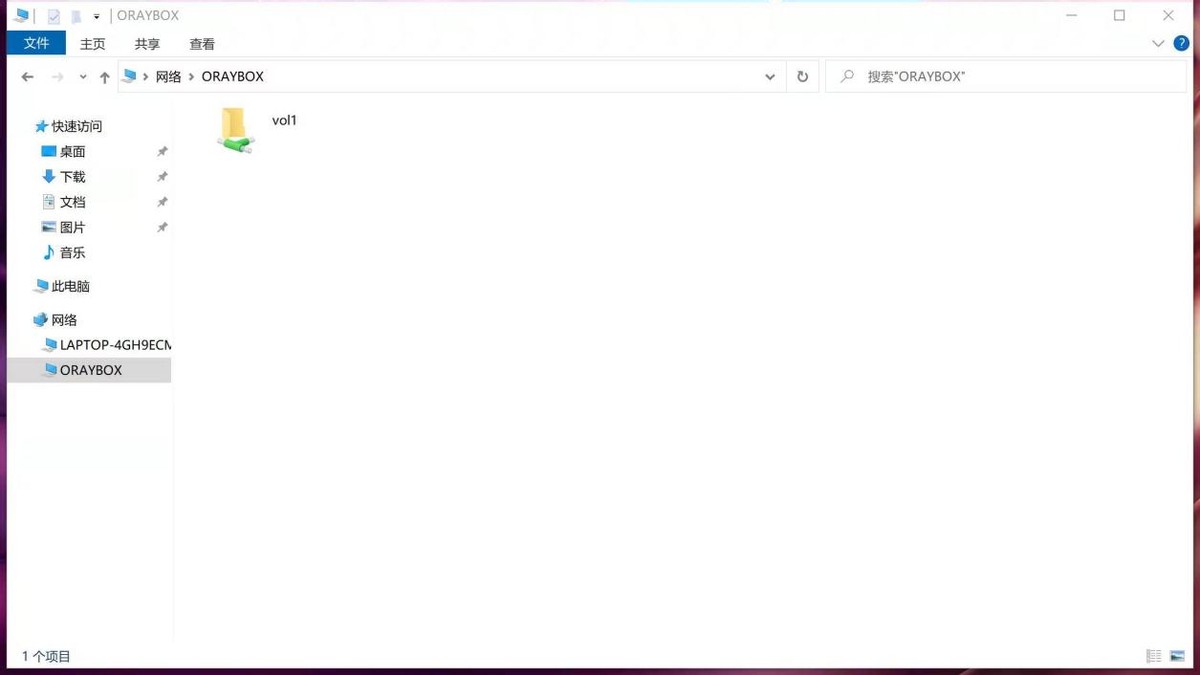Click the properties icon in quick access toolbar
The height and width of the screenshot is (675, 1200).
pyautogui.click(x=54, y=16)
